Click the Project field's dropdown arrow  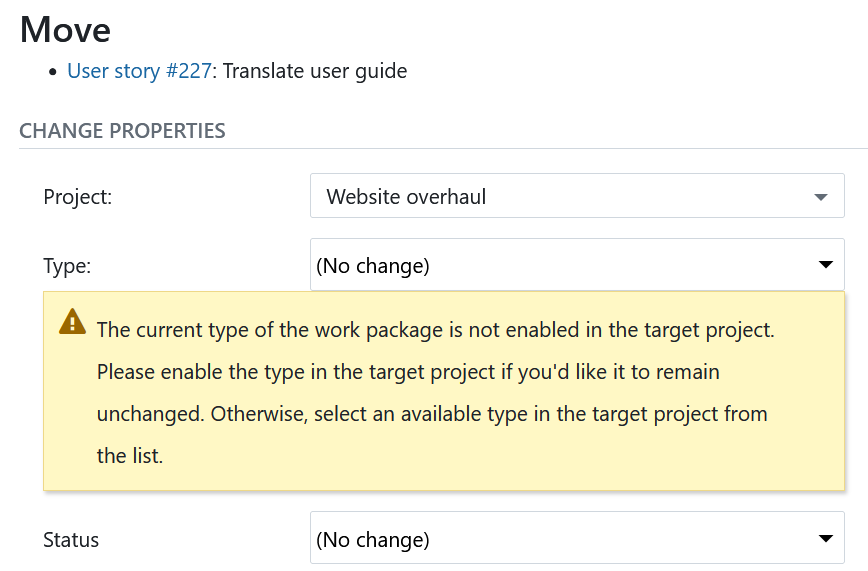coord(821,197)
